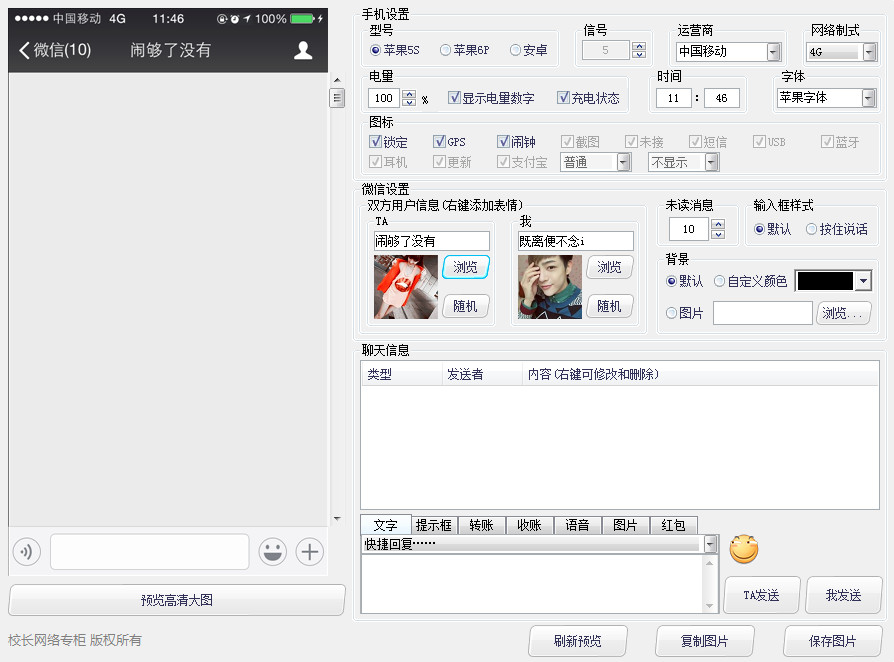This screenshot has height=662, width=894.
Task: Open the contact profile icon in chat header
Action: click(303, 50)
